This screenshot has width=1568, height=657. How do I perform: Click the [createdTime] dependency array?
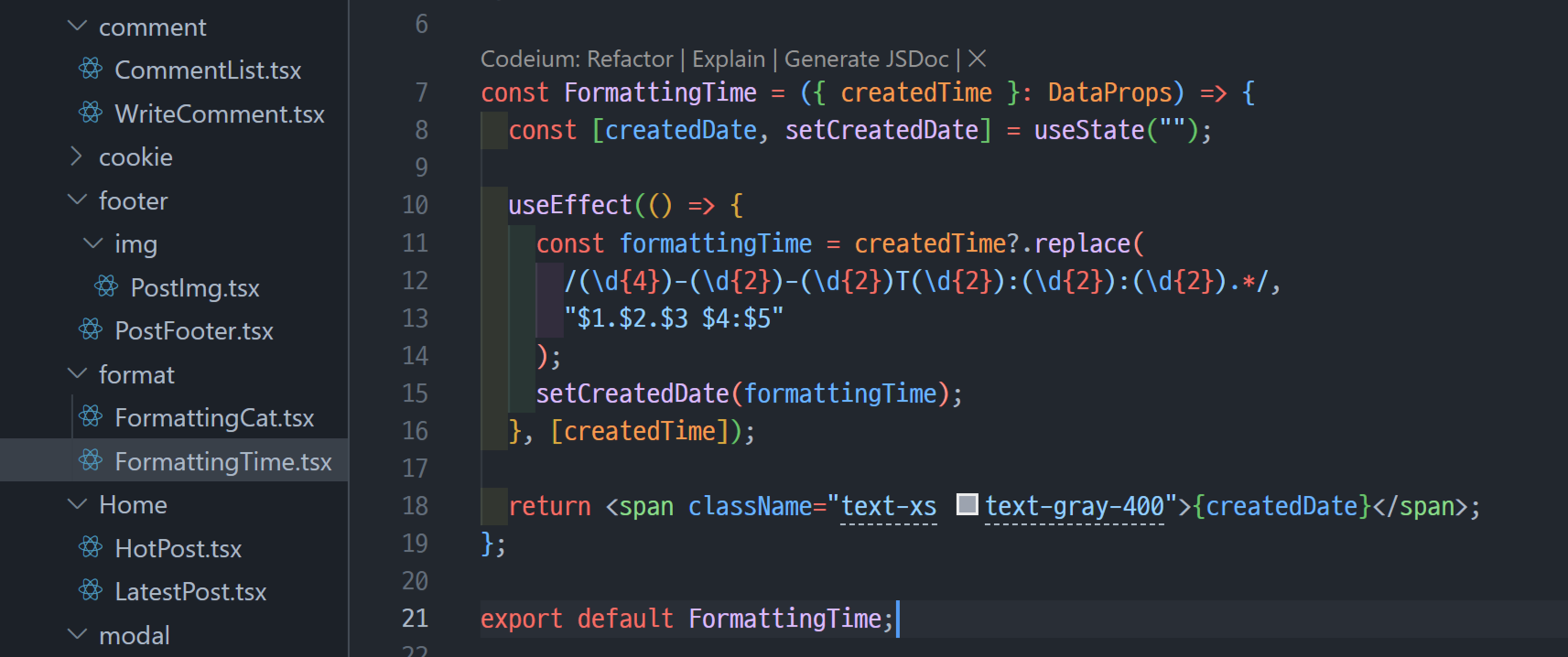(x=639, y=430)
